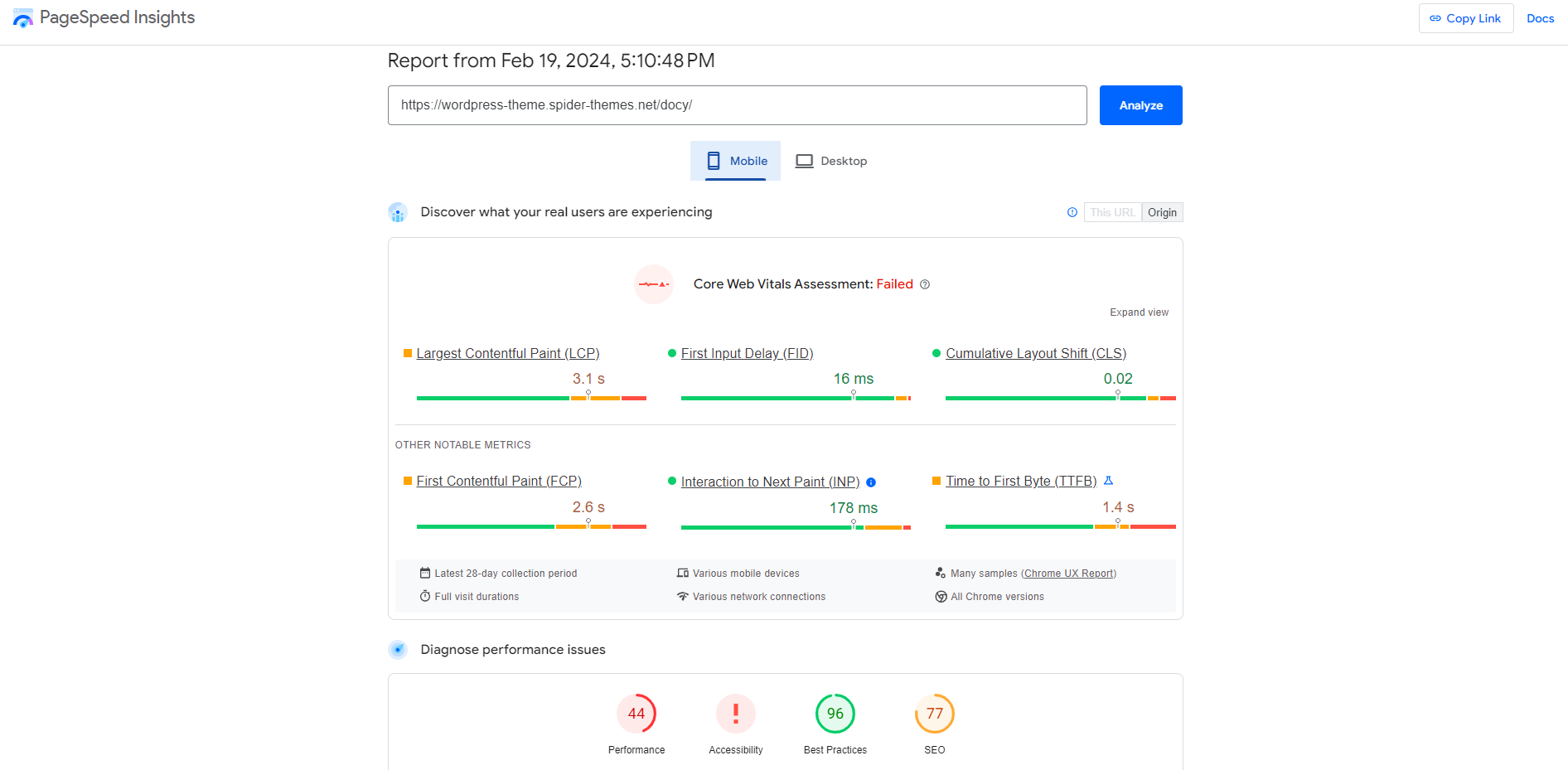This screenshot has height=770, width=1568.
Task: Click the info icon next to This URL
Action: point(1072,212)
